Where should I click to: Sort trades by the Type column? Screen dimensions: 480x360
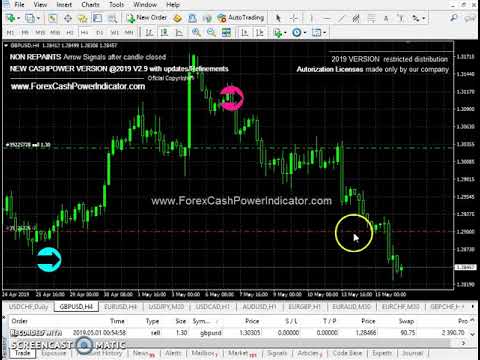[152, 321]
